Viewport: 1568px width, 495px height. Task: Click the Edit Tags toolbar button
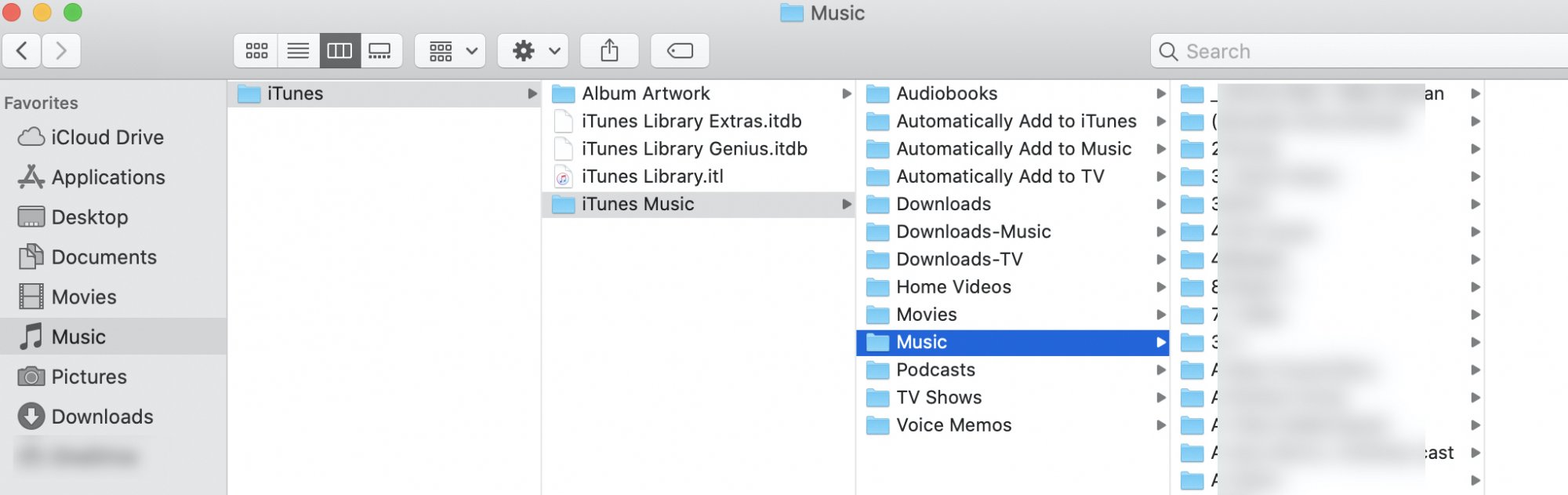pos(680,51)
